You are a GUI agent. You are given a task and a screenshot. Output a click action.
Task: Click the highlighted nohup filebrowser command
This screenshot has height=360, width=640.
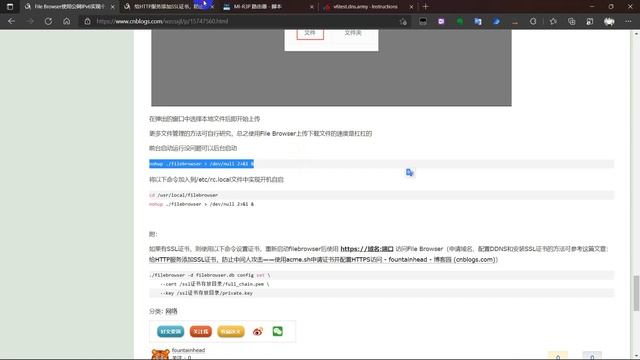coord(201,164)
